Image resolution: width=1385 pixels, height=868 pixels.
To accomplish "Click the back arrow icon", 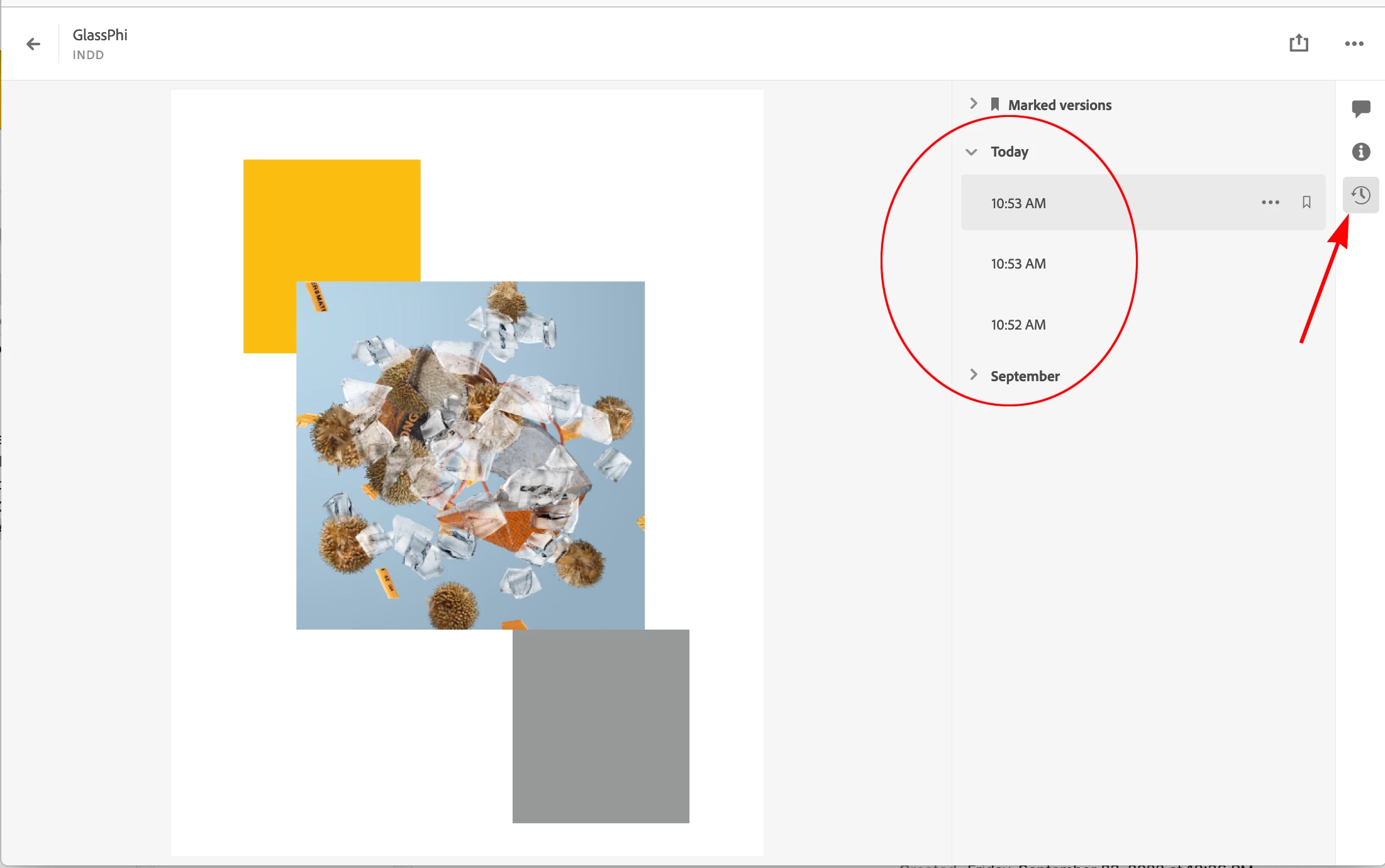I will pos(33,44).
